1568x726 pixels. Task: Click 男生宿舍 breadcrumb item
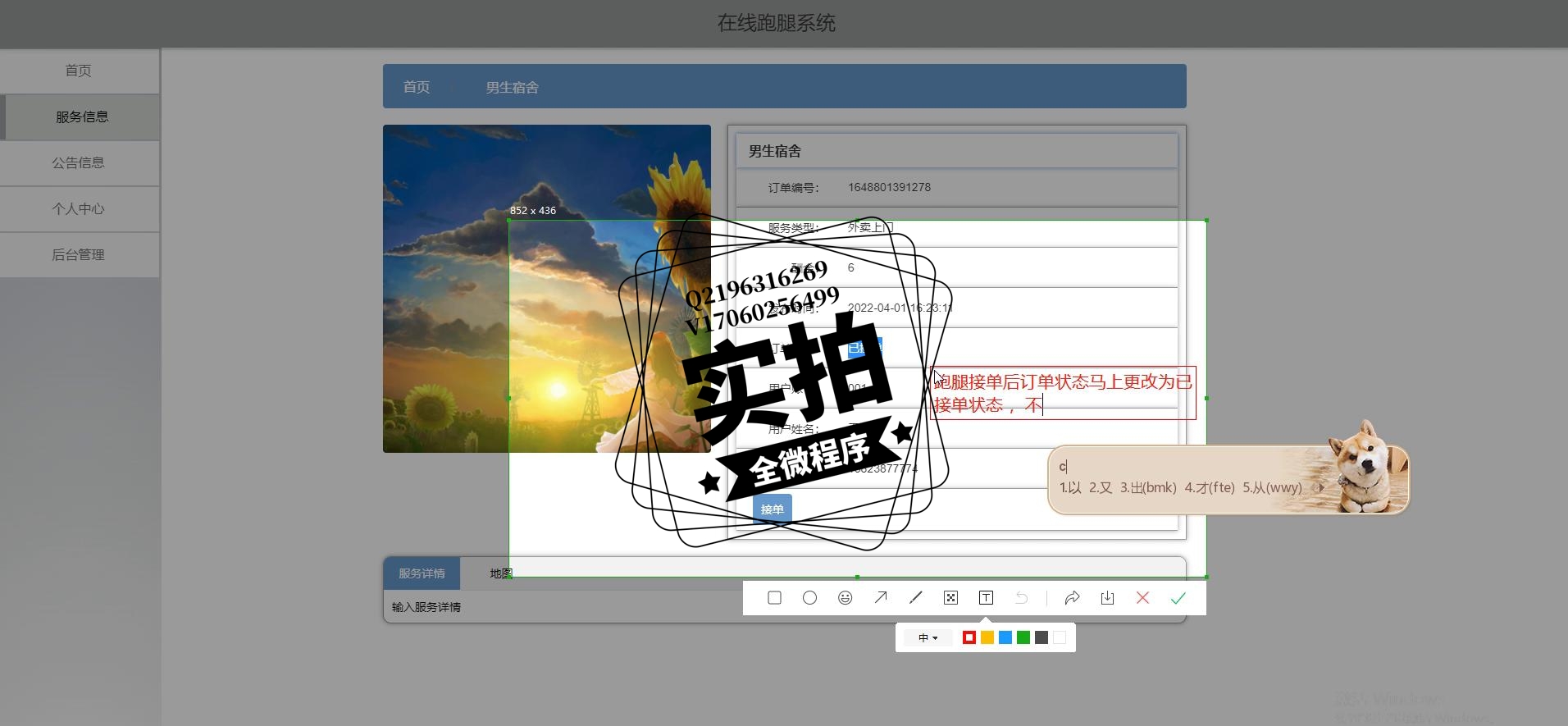click(x=512, y=87)
